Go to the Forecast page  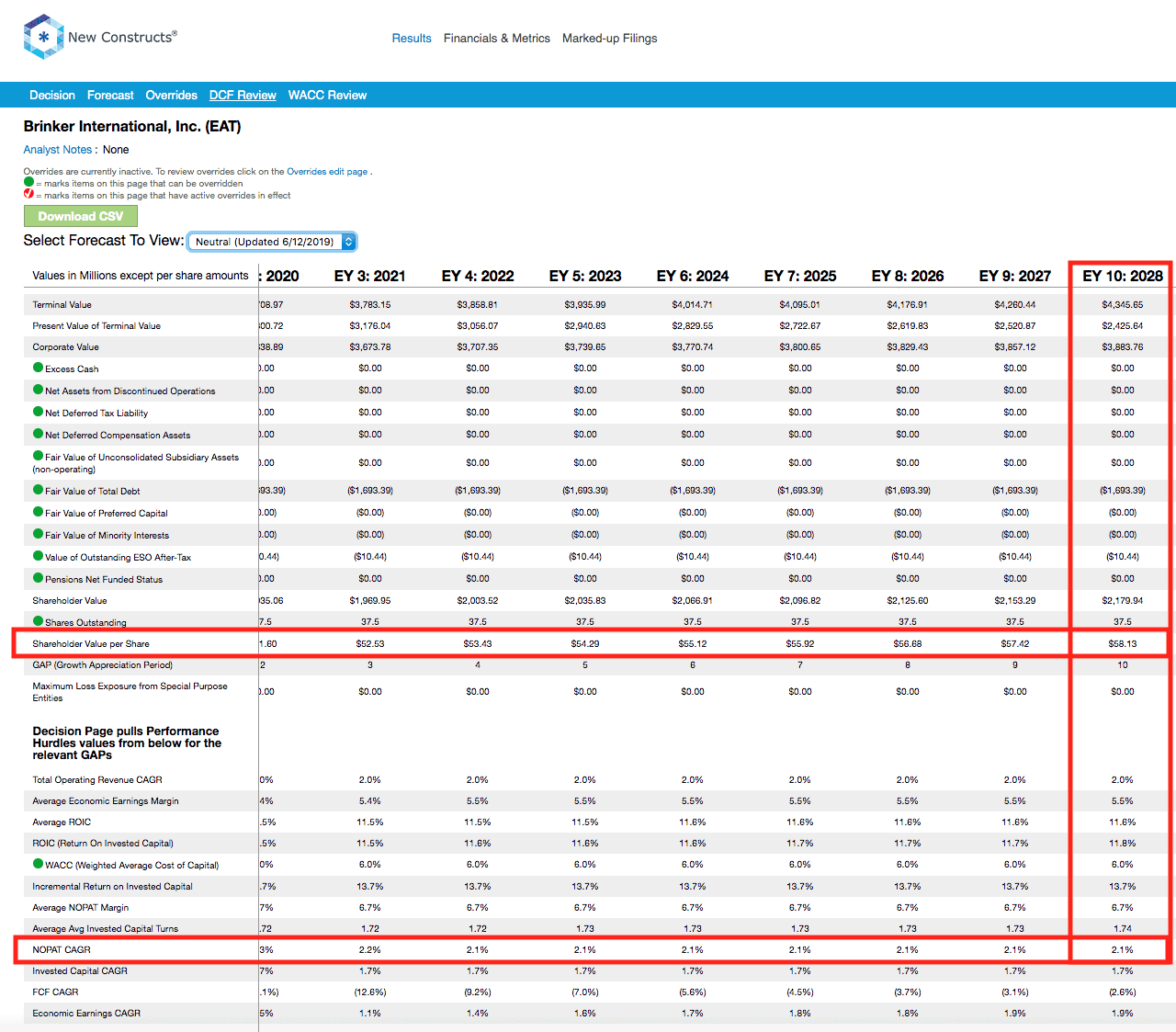point(110,96)
